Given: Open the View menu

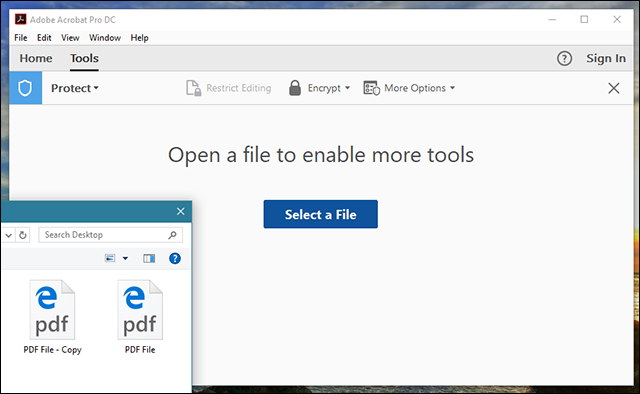Looking at the screenshot, I should (70, 38).
